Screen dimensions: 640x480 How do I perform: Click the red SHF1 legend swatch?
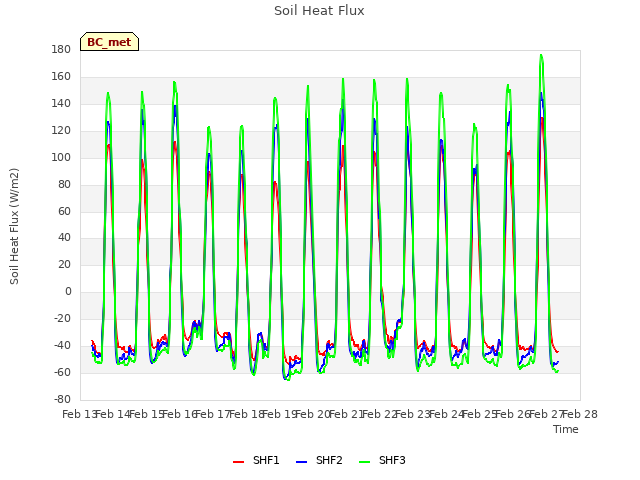point(238,462)
